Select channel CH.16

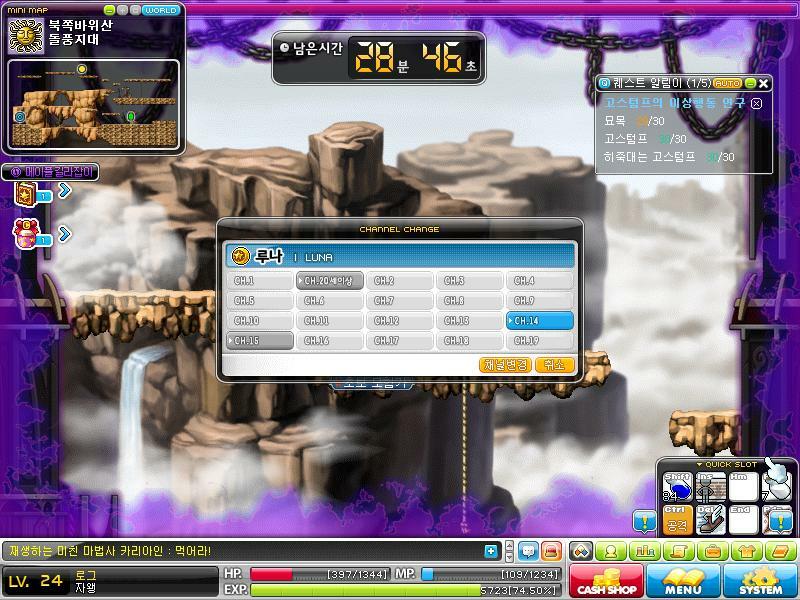(x=330, y=340)
